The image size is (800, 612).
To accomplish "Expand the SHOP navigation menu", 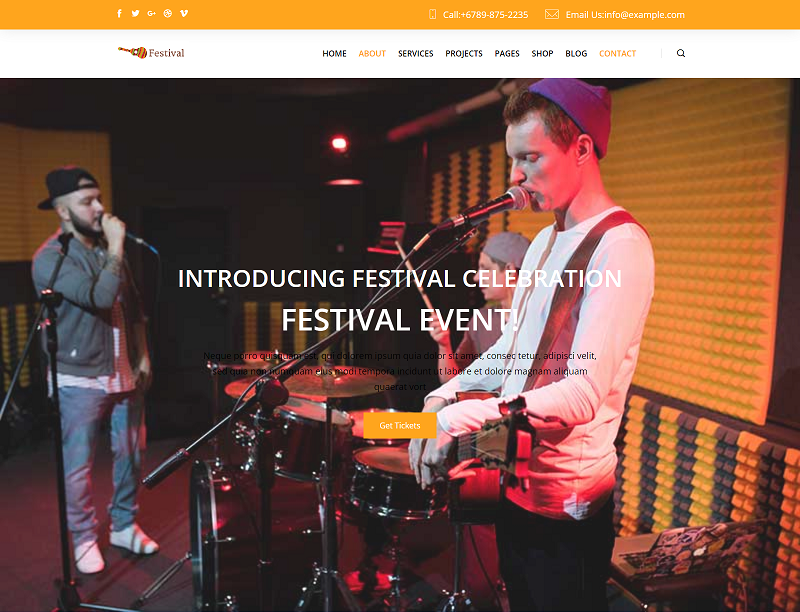I will point(542,54).
